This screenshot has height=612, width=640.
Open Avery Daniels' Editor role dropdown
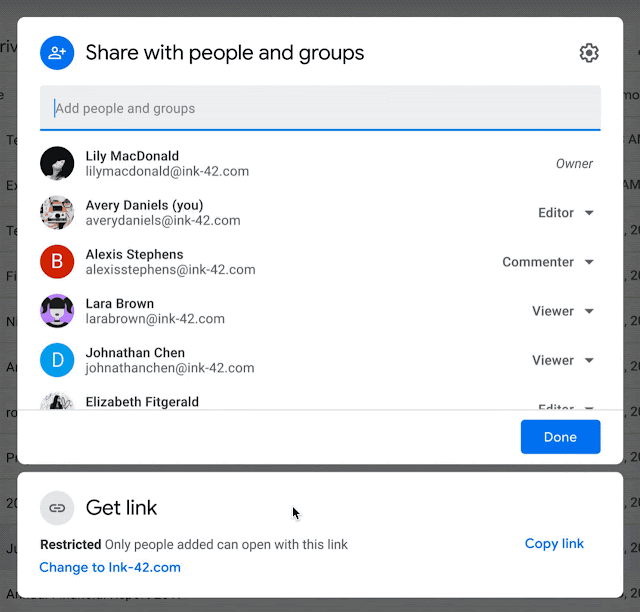pyautogui.click(x=566, y=213)
